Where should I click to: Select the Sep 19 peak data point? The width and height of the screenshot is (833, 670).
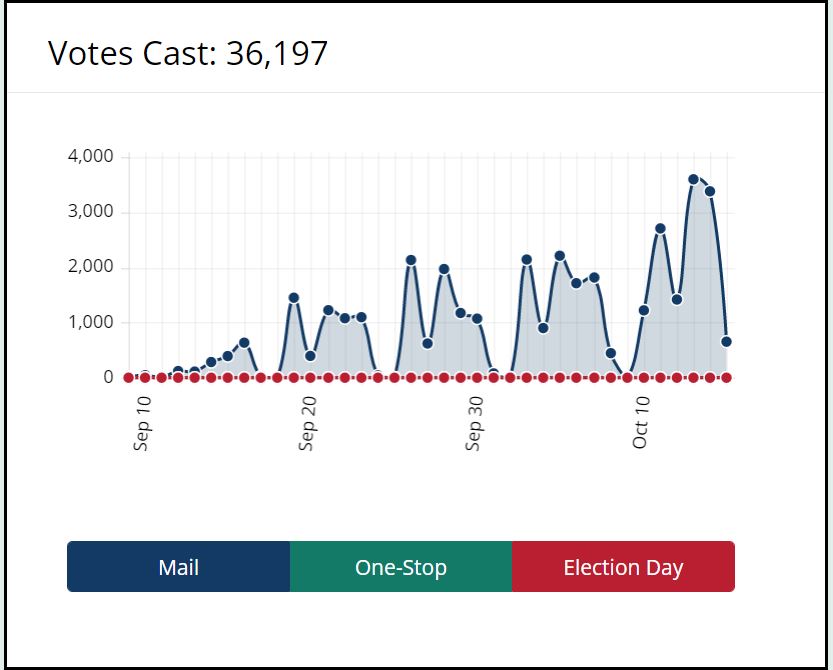point(294,298)
